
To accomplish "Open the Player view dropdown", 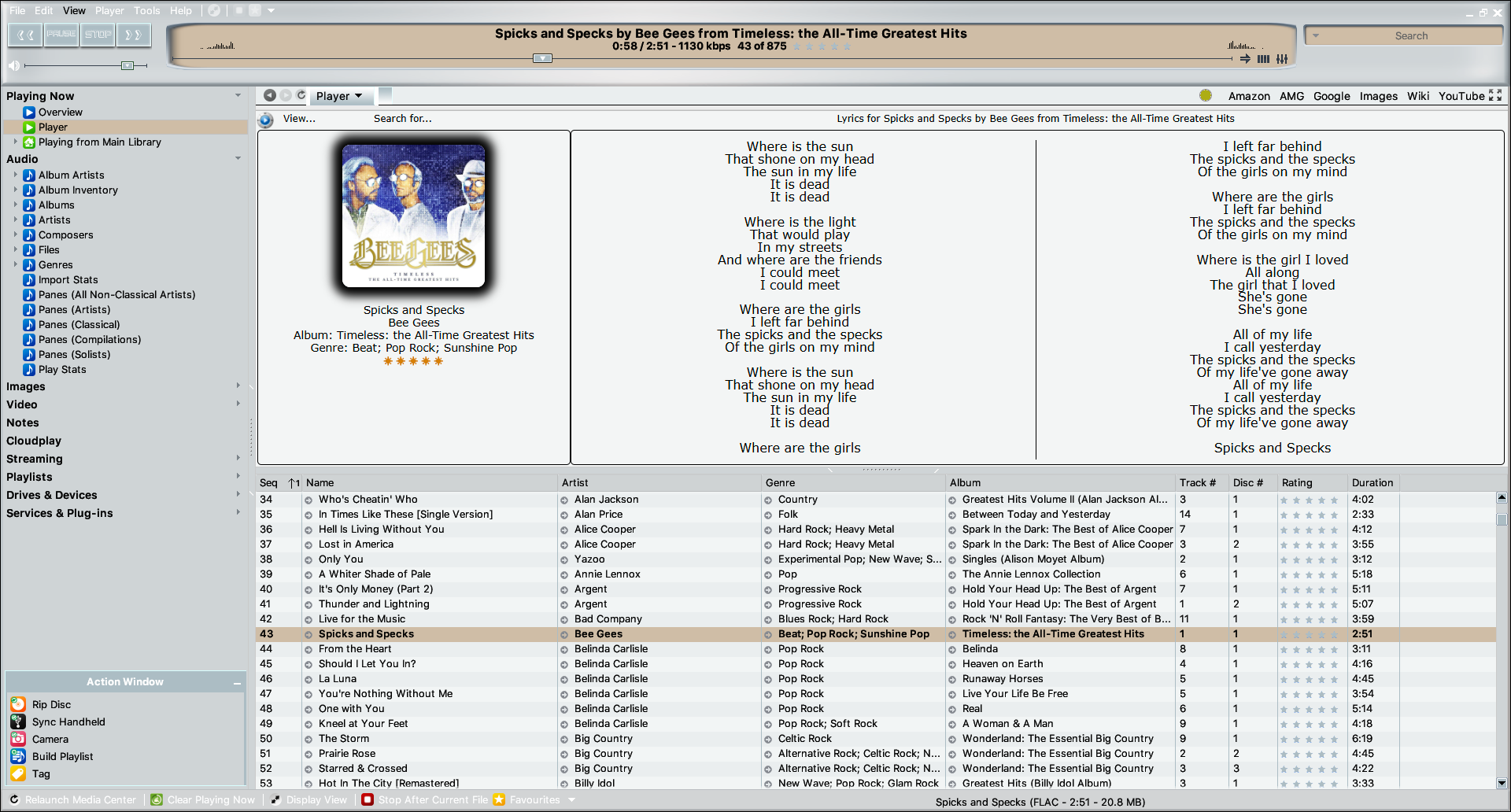I will pos(339,96).
